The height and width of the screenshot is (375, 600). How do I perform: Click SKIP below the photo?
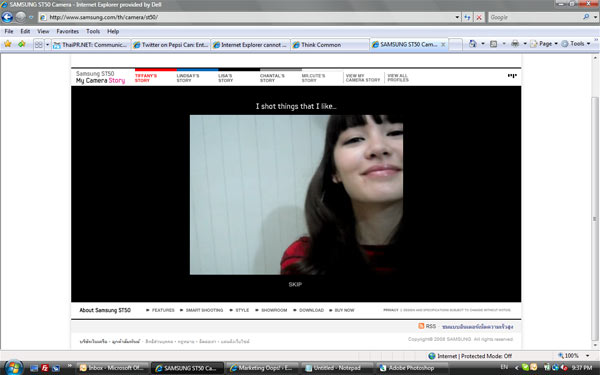[x=295, y=284]
